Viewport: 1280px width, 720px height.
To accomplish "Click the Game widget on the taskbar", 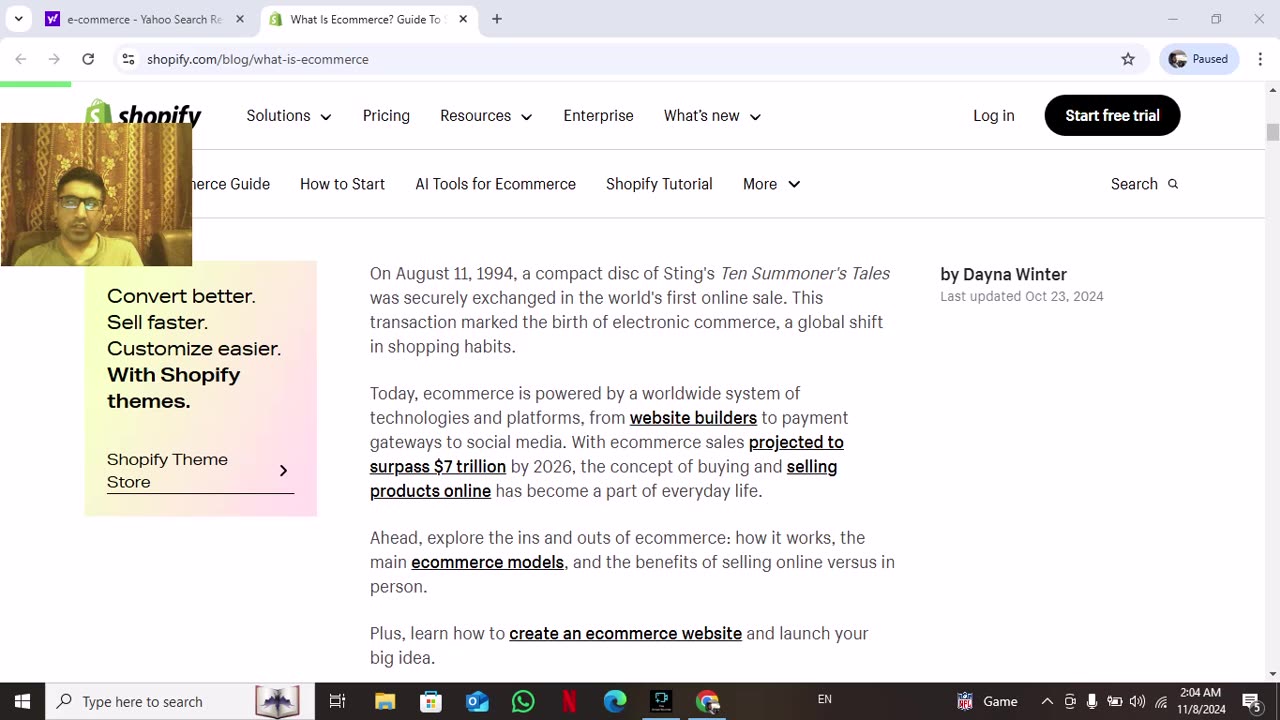I will [987, 701].
